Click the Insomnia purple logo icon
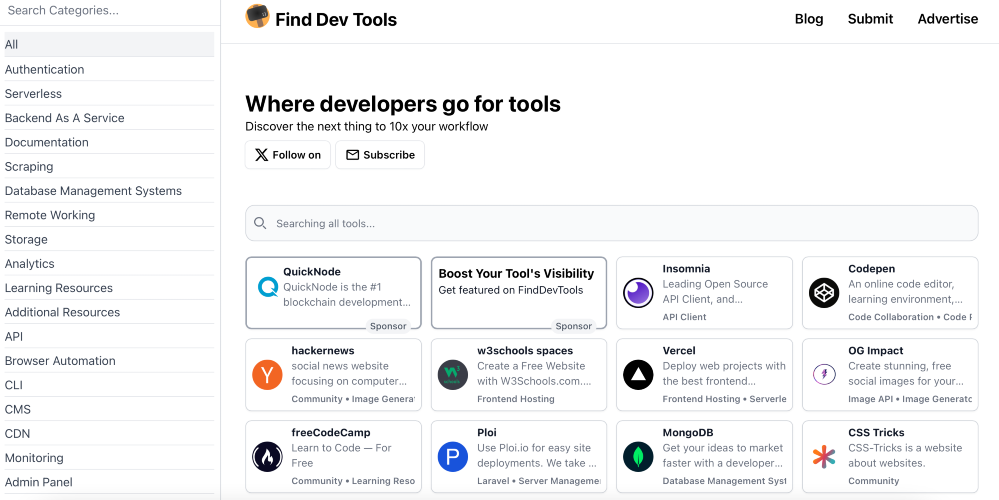 point(638,293)
